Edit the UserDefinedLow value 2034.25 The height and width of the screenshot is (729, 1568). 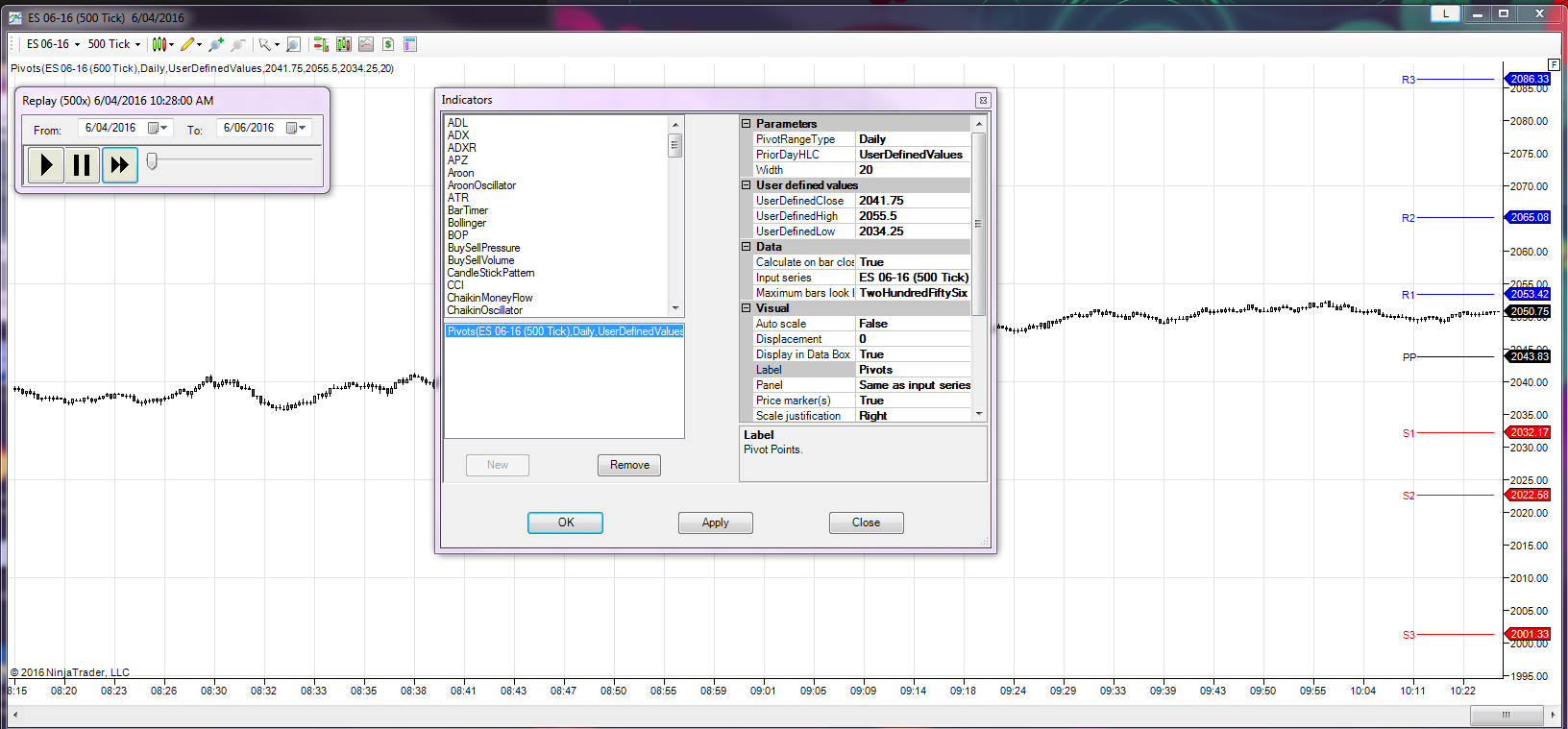(x=913, y=231)
